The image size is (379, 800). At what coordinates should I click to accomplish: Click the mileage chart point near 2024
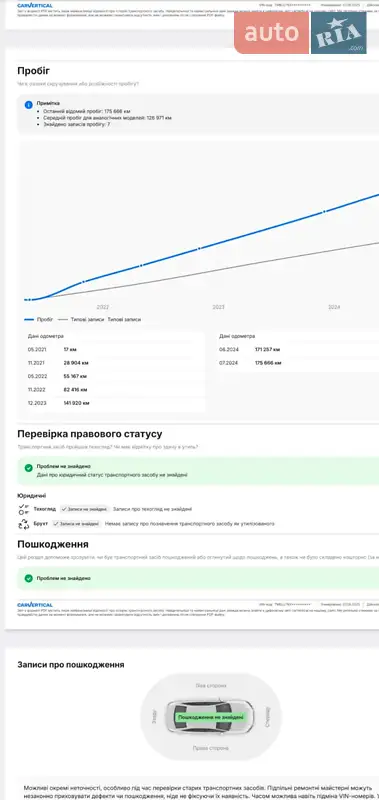pyautogui.click(x=323, y=211)
